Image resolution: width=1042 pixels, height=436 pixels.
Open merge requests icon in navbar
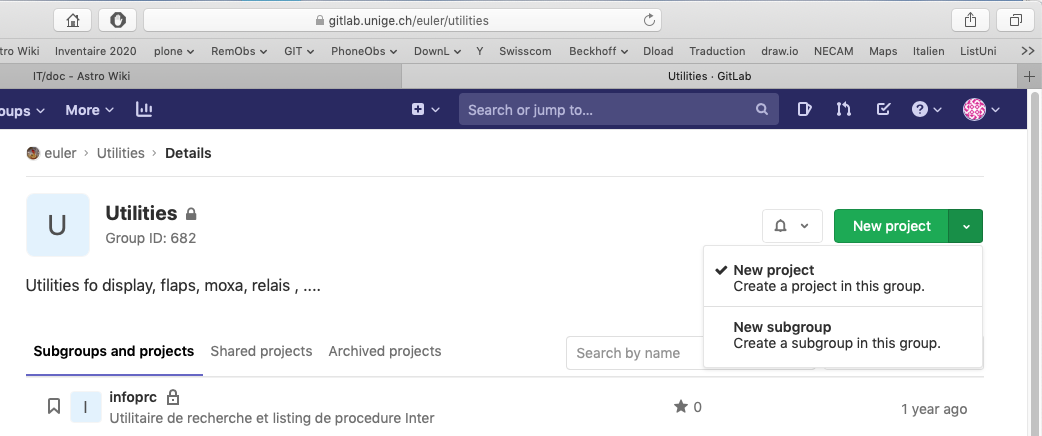coord(844,110)
